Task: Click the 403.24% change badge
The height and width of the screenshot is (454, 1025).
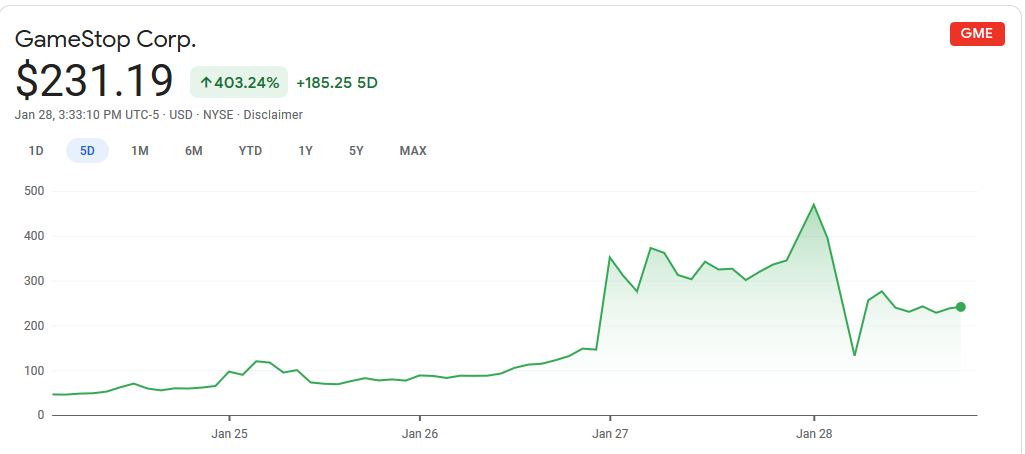Action: pyautogui.click(x=240, y=82)
